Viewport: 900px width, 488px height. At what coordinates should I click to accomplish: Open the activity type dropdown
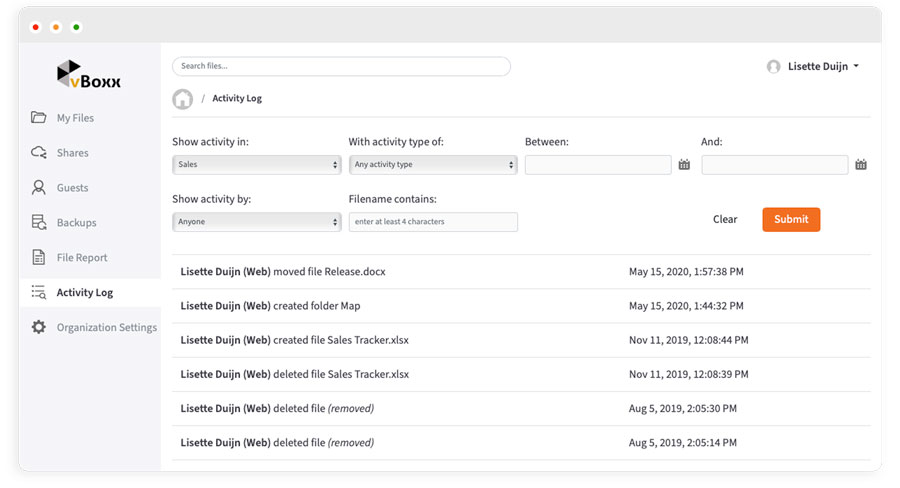432,165
